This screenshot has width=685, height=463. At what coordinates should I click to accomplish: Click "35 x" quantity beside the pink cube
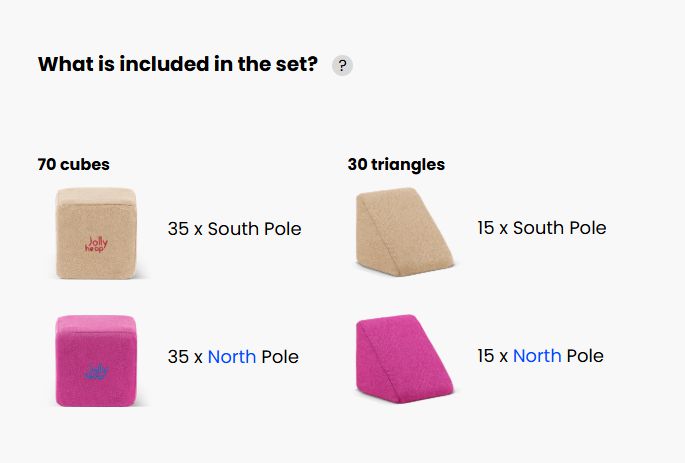[184, 357]
